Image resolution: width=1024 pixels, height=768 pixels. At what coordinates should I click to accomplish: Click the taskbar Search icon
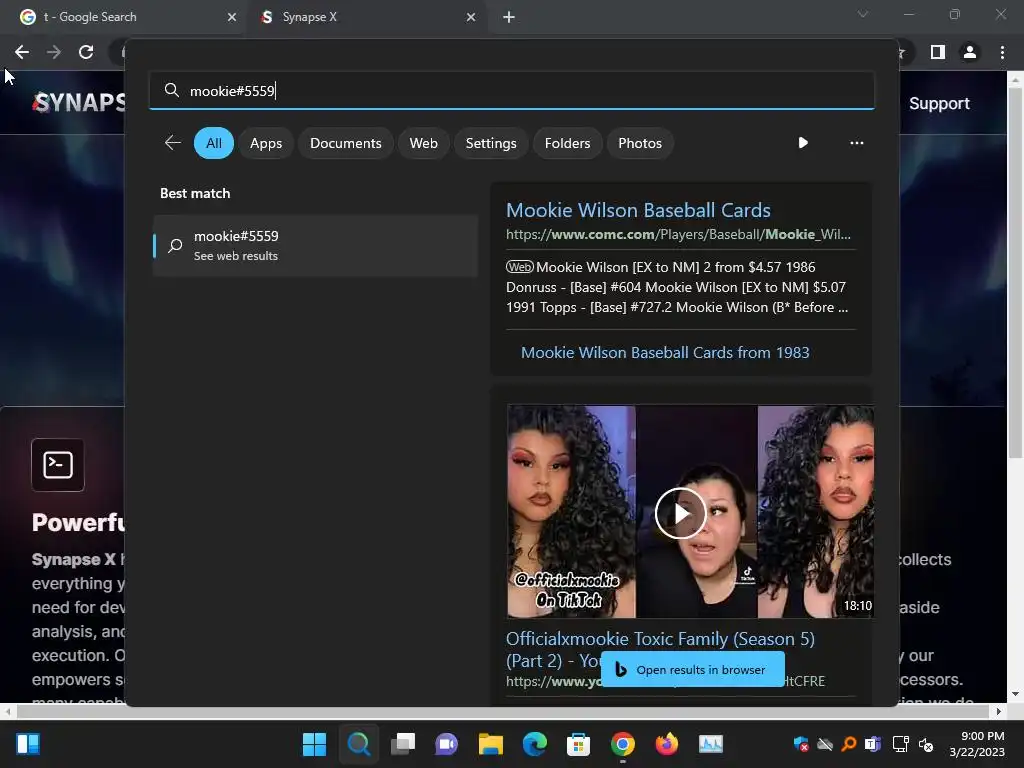pyautogui.click(x=359, y=744)
